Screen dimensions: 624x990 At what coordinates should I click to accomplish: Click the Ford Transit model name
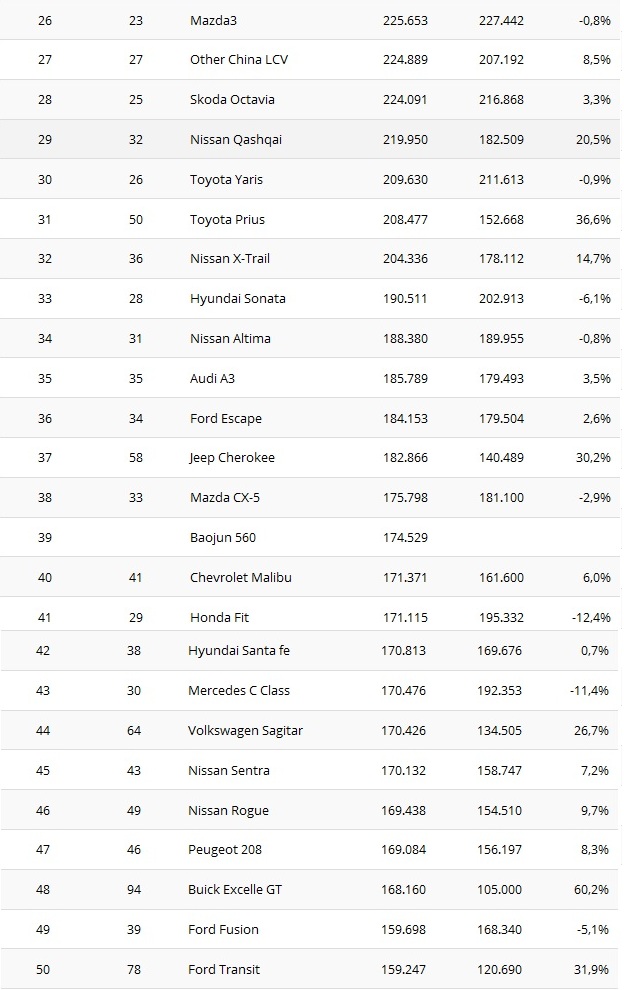click(x=223, y=969)
